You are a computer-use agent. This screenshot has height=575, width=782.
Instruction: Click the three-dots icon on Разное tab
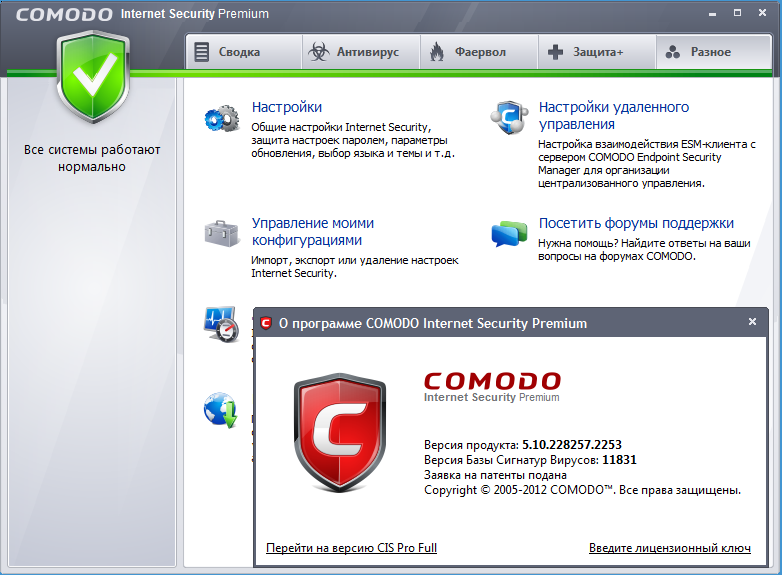673,52
